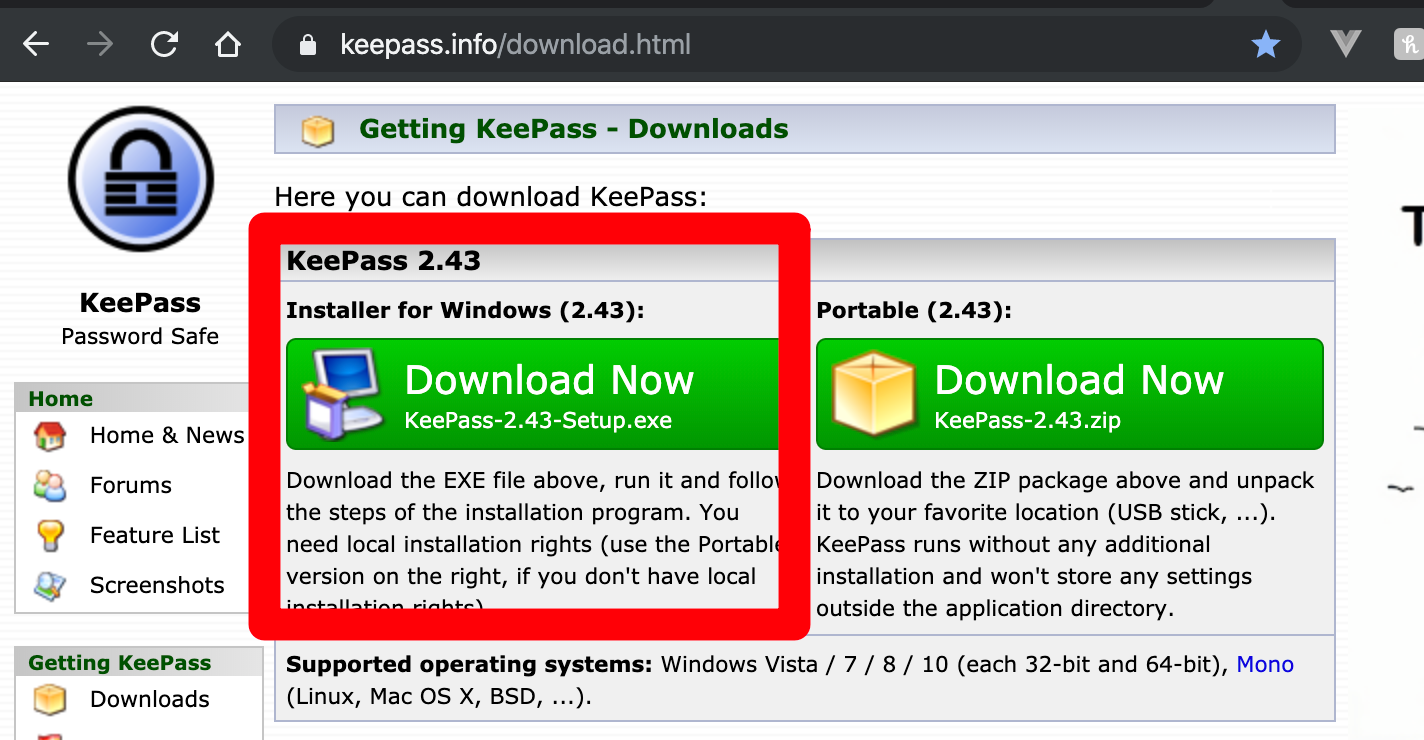Download KeePass-2.43-Setup.exe installer
The height and width of the screenshot is (740, 1424).
[x=532, y=394]
